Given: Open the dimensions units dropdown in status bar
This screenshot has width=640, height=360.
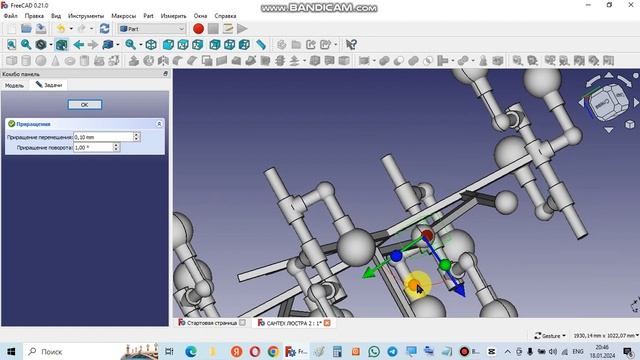Looking at the screenshot, I should click(x=606, y=336).
